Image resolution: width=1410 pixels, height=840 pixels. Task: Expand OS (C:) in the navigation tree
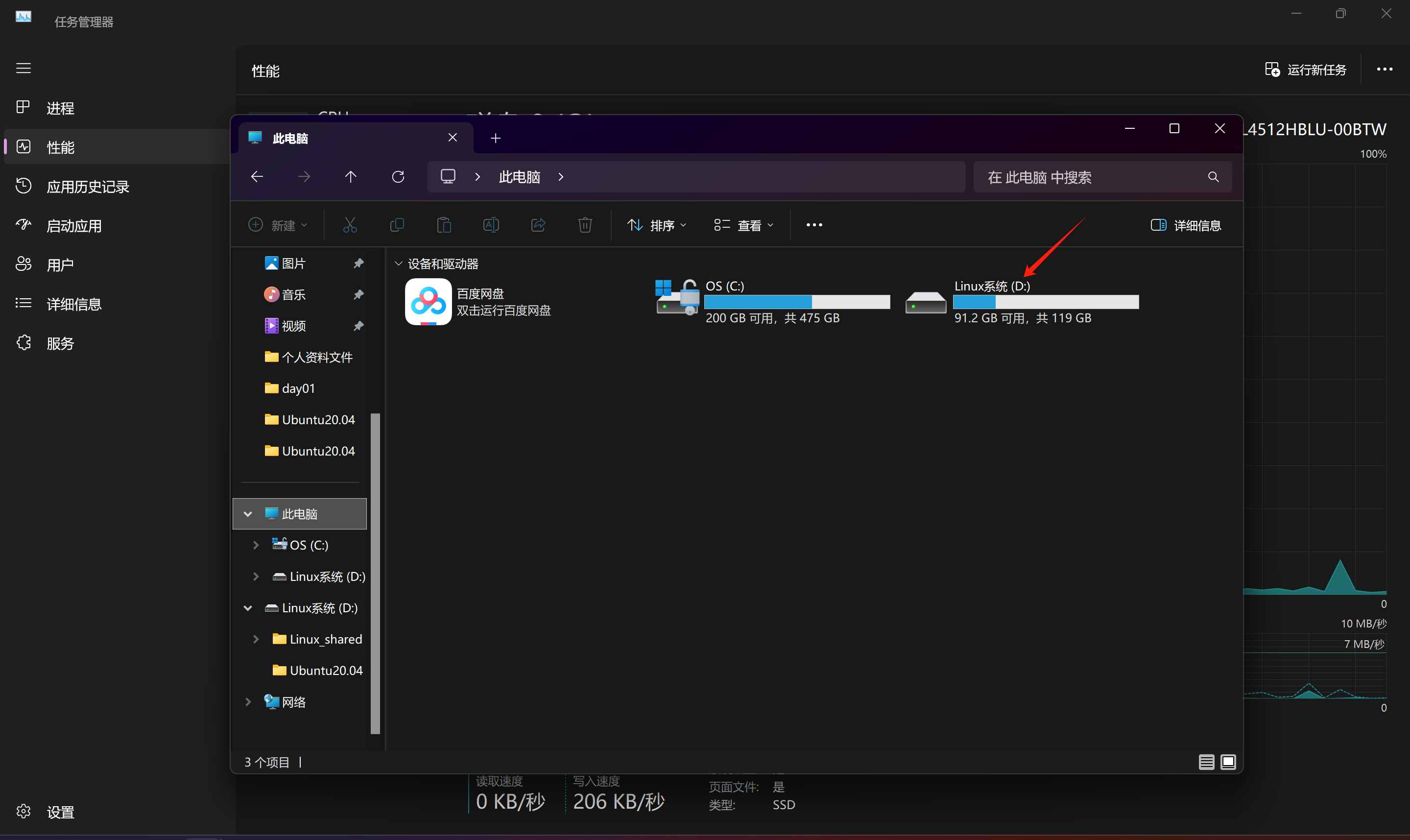point(256,545)
